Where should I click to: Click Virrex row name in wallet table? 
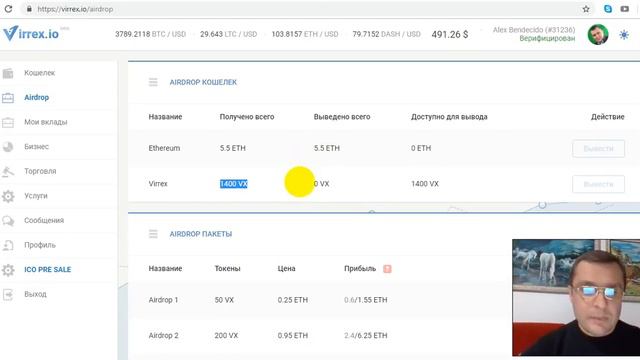pos(158,184)
